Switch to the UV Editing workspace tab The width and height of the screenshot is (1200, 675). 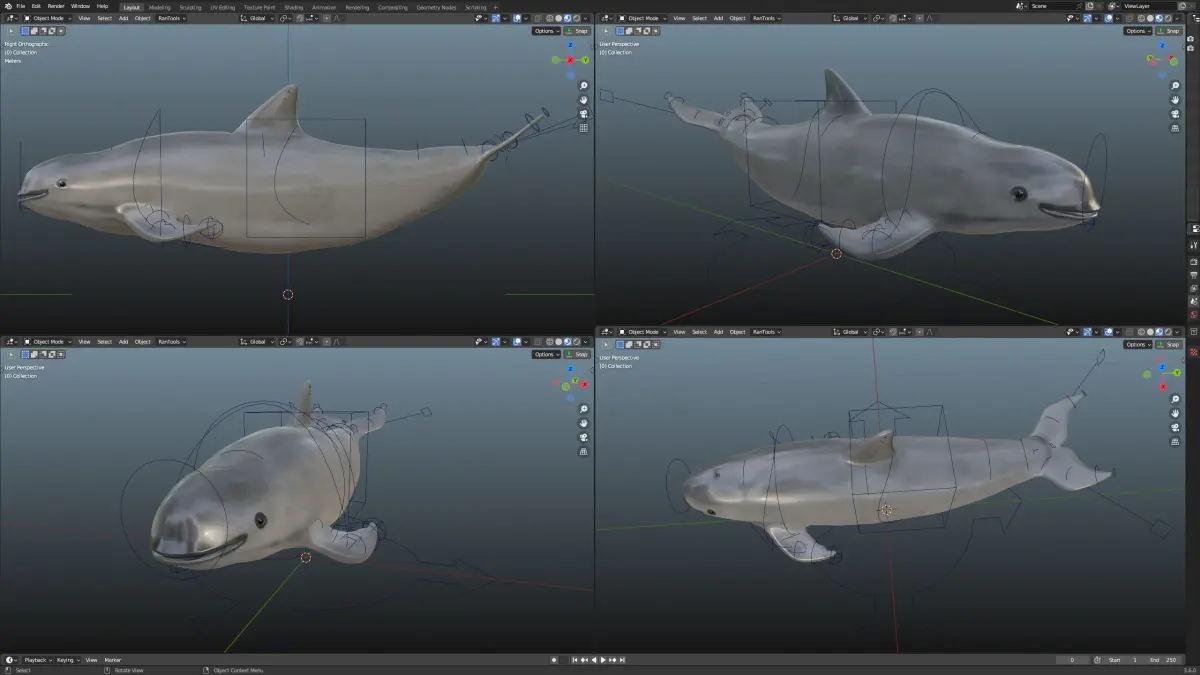pos(223,7)
